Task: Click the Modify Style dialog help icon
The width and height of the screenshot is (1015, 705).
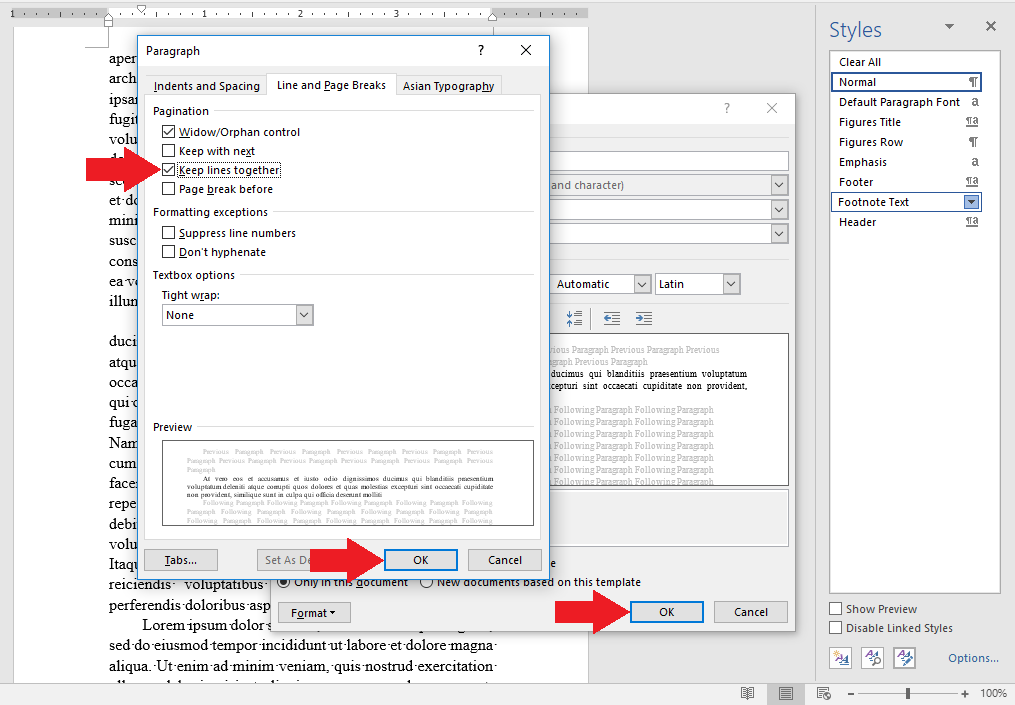Action: coord(726,108)
